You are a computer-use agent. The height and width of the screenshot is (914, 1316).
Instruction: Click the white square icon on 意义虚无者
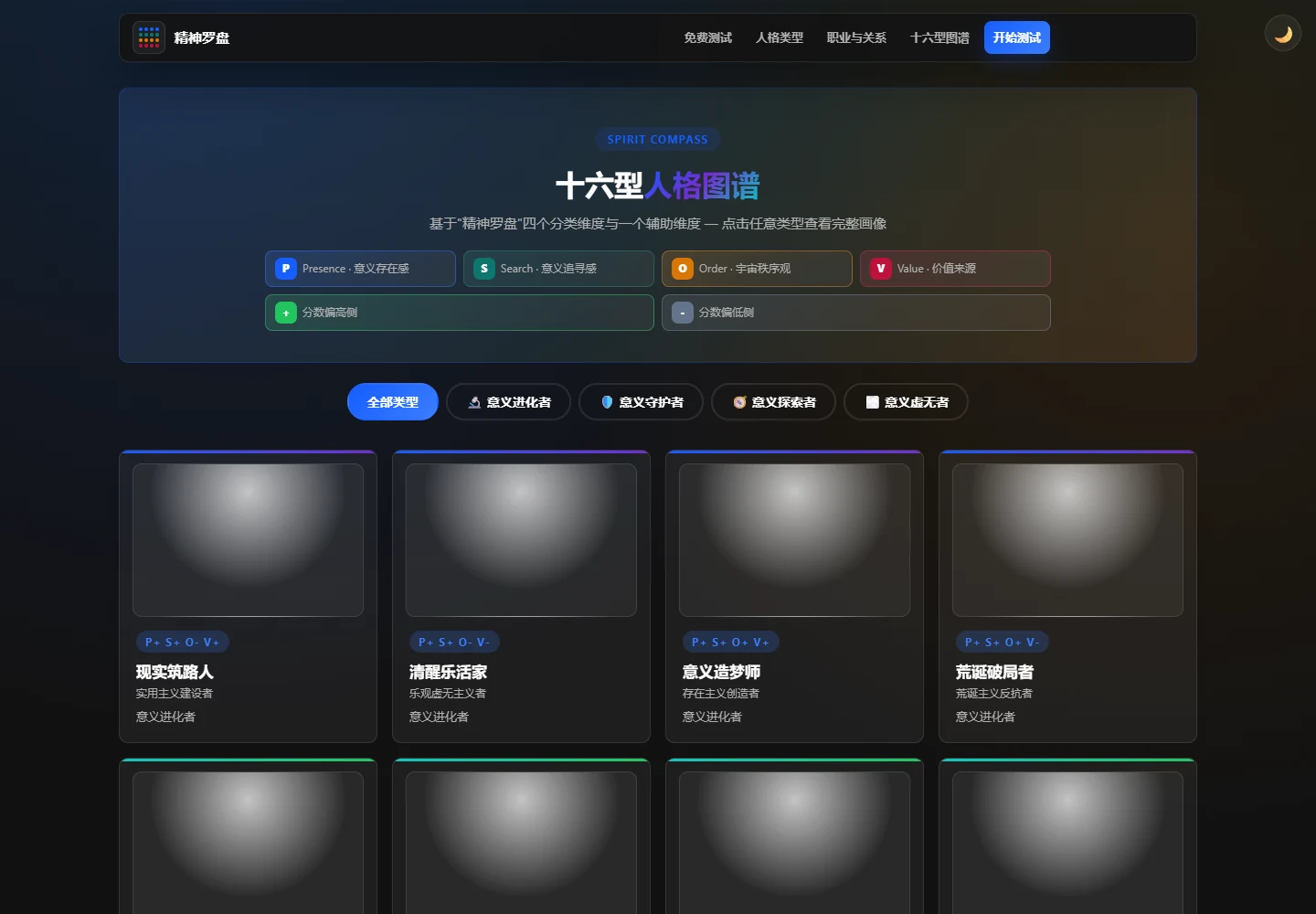872,402
